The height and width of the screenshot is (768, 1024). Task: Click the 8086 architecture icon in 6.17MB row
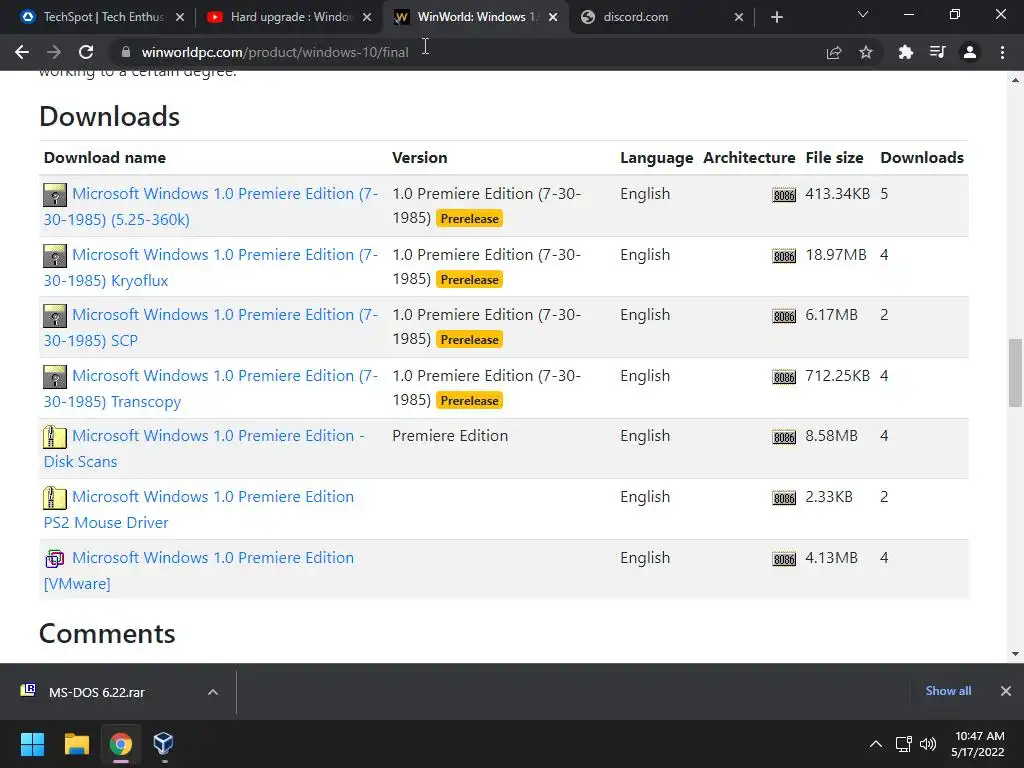click(784, 317)
